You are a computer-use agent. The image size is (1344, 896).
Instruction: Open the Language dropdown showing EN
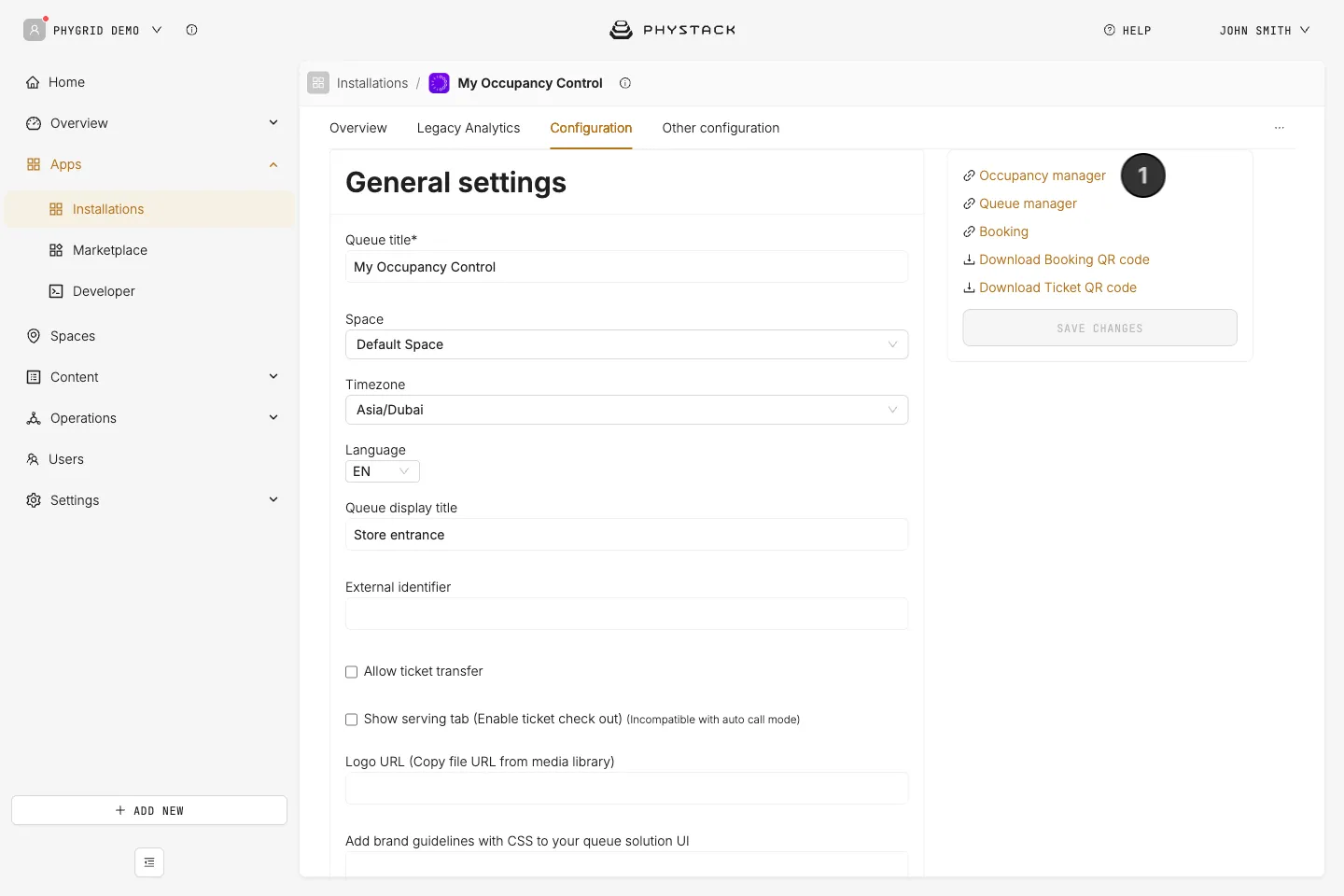(383, 471)
